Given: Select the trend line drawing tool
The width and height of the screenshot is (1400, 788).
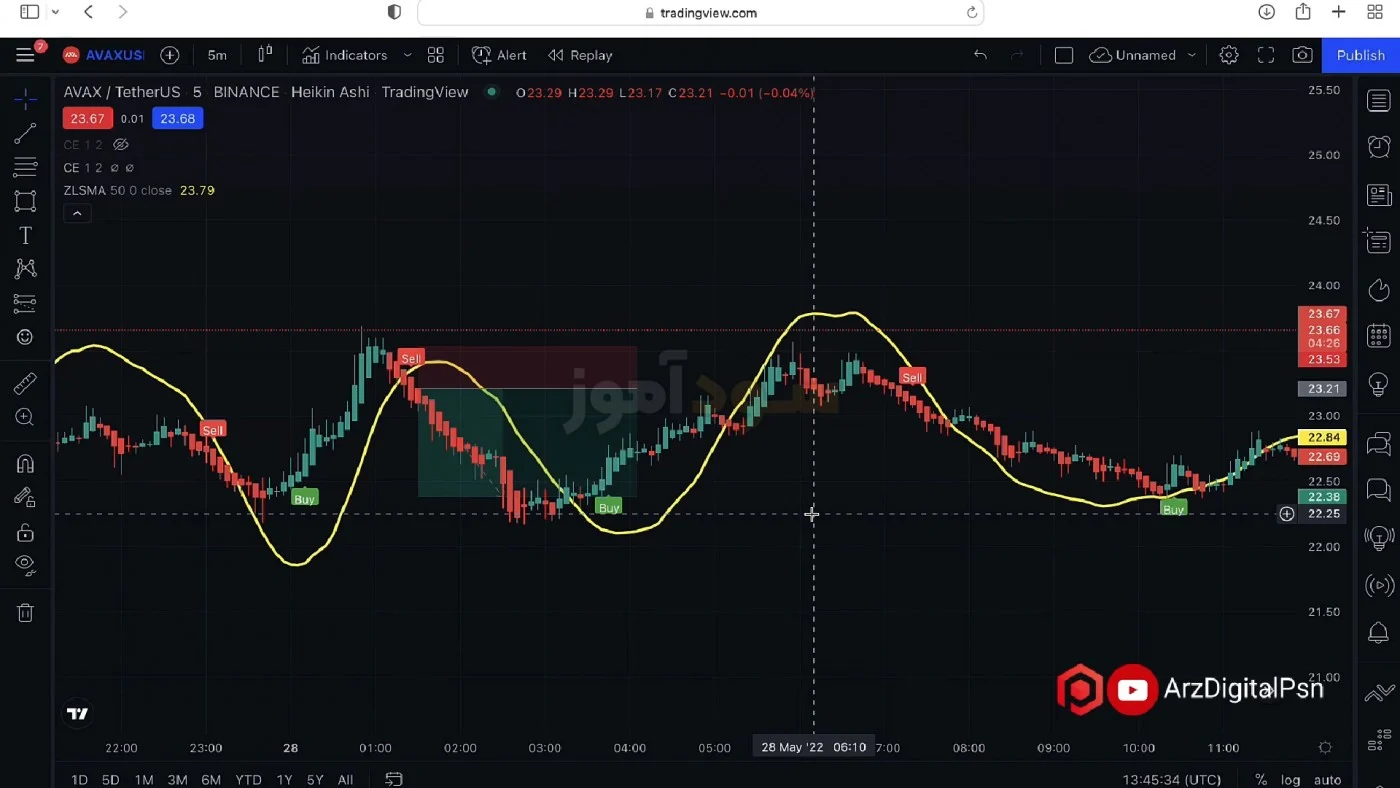Looking at the screenshot, I should pos(26,132).
